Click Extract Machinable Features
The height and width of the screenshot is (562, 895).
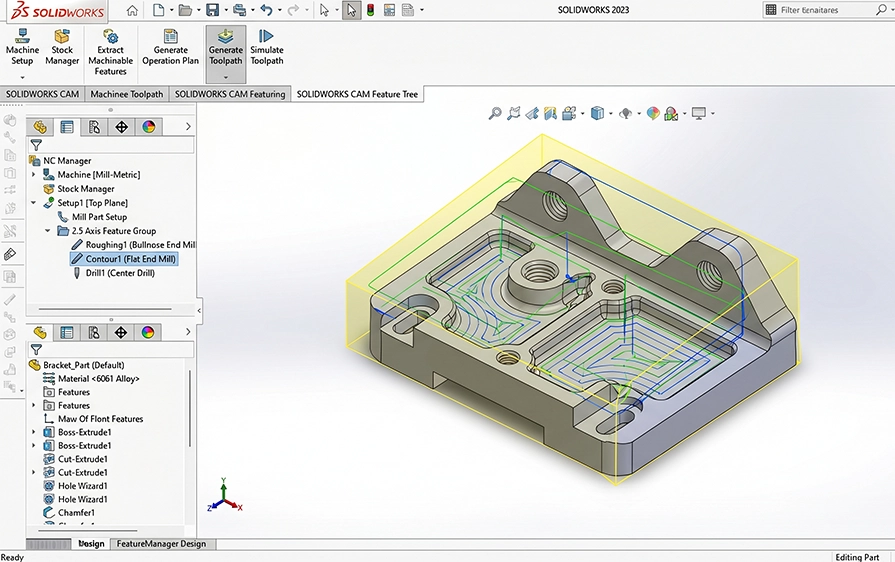110,52
